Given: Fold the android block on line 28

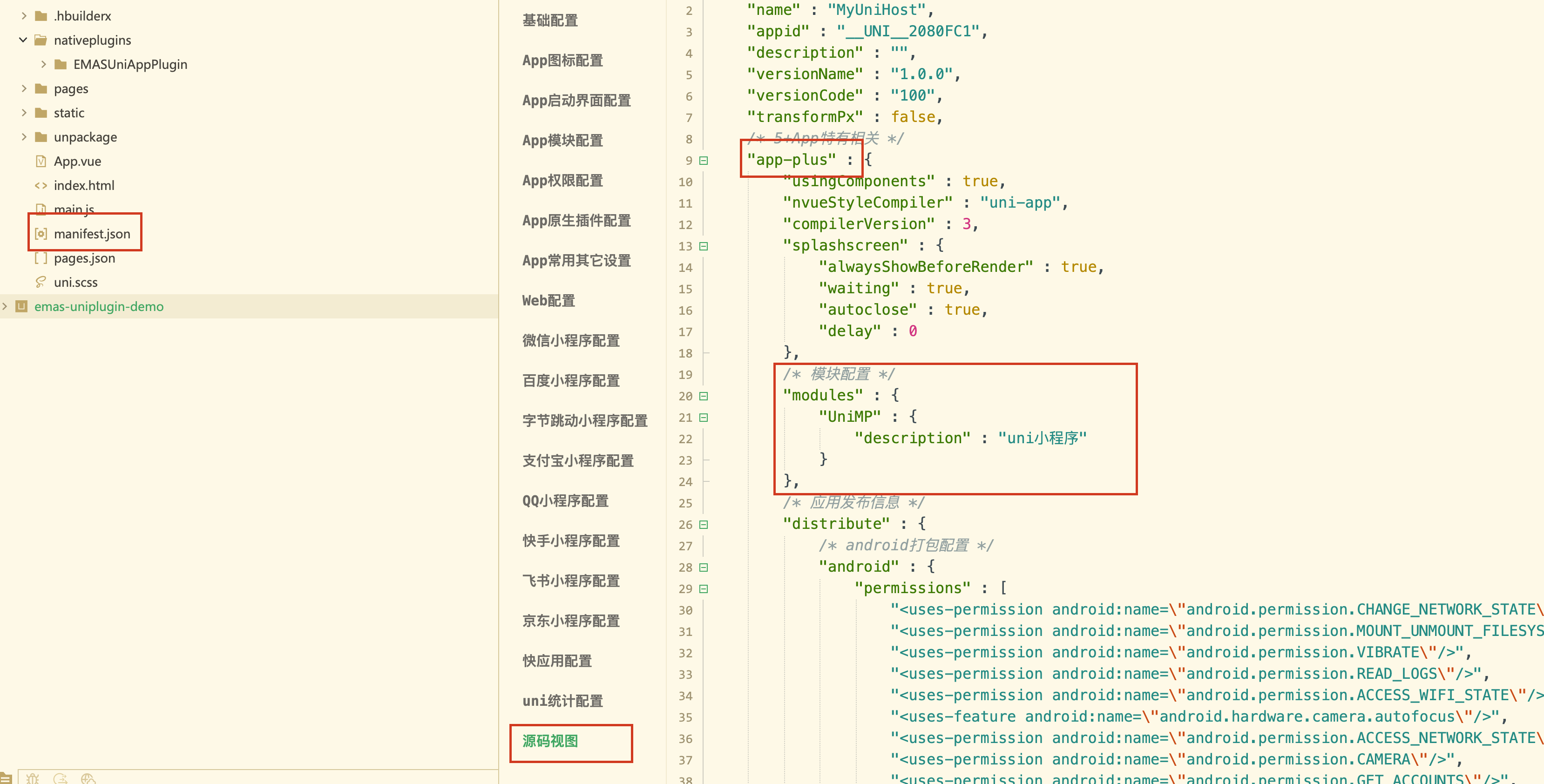Looking at the screenshot, I should [x=704, y=567].
